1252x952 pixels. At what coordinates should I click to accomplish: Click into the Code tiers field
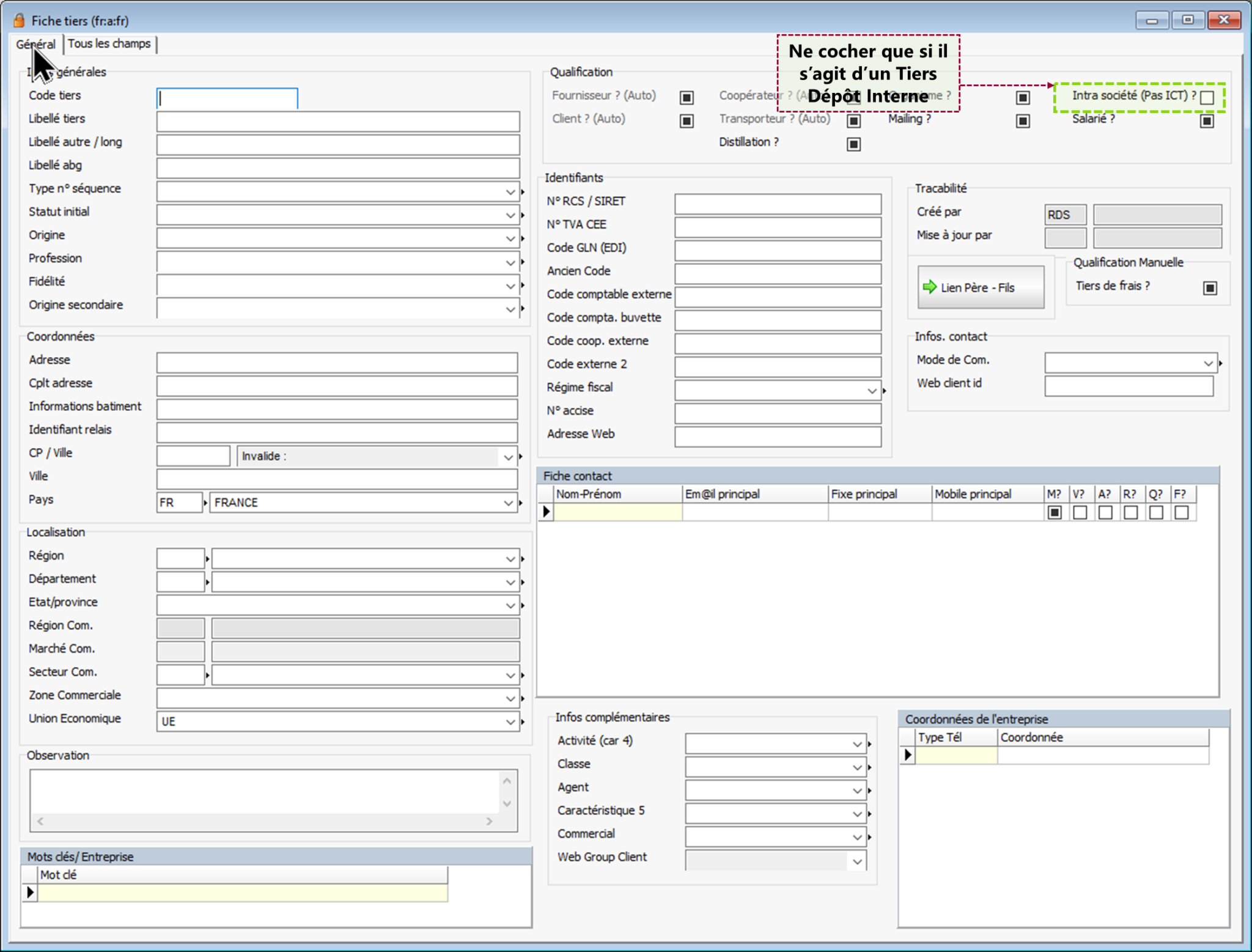227,98
